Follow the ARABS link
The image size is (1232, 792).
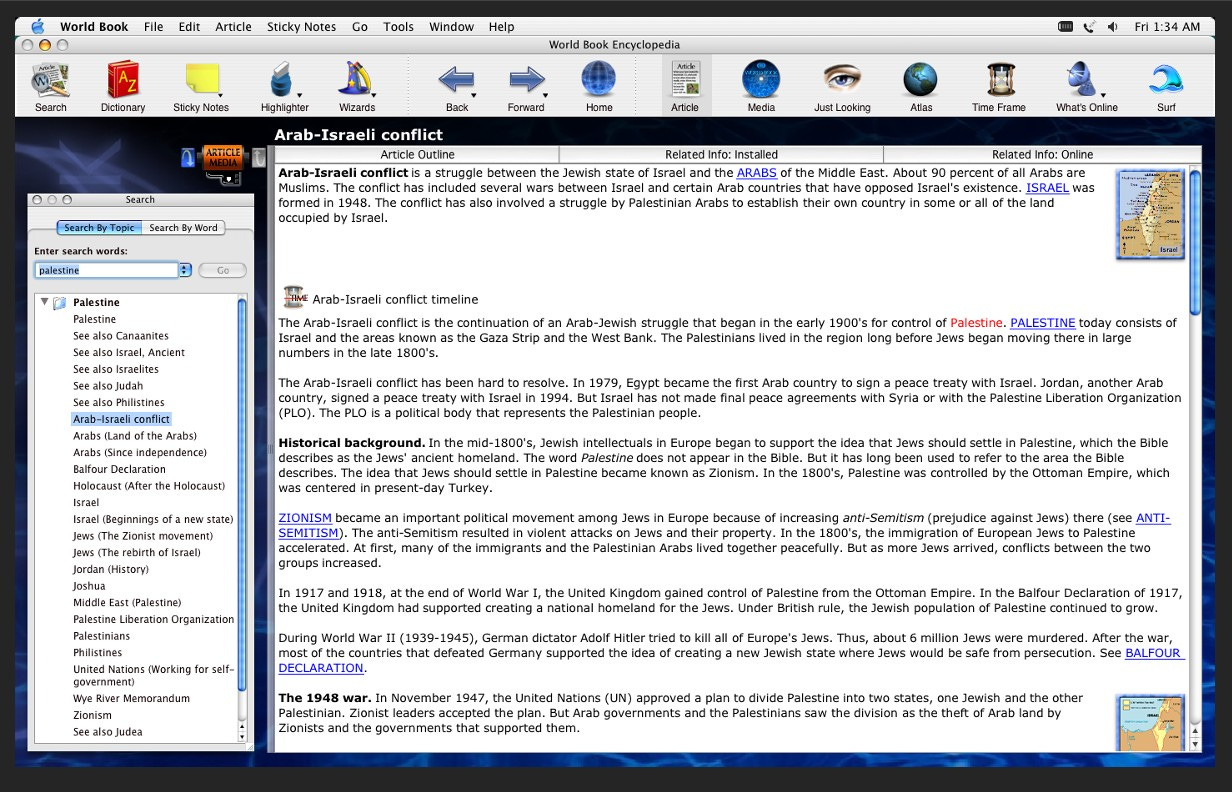(x=756, y=173)
